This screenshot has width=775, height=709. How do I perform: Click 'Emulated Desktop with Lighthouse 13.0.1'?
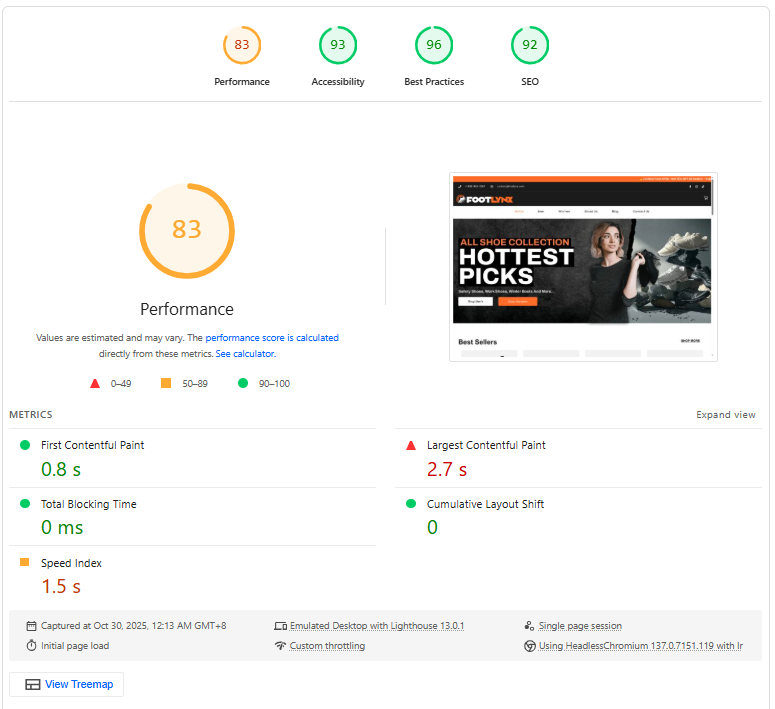click(377, 626)
